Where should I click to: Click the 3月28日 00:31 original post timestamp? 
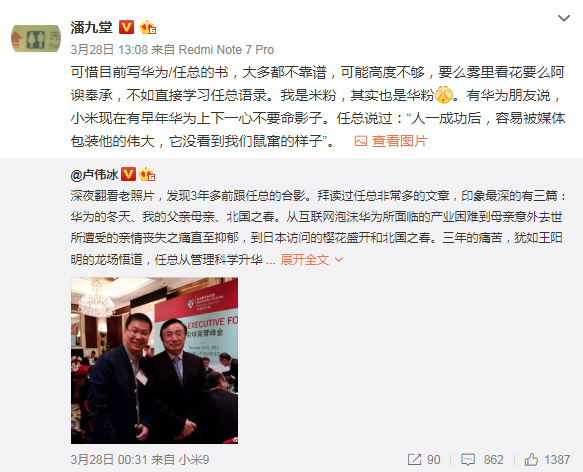tap(109, 460)
